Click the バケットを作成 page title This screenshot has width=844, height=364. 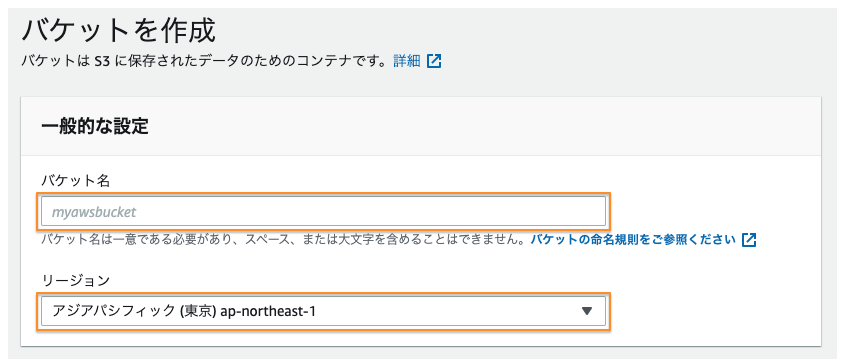[118, 30]
